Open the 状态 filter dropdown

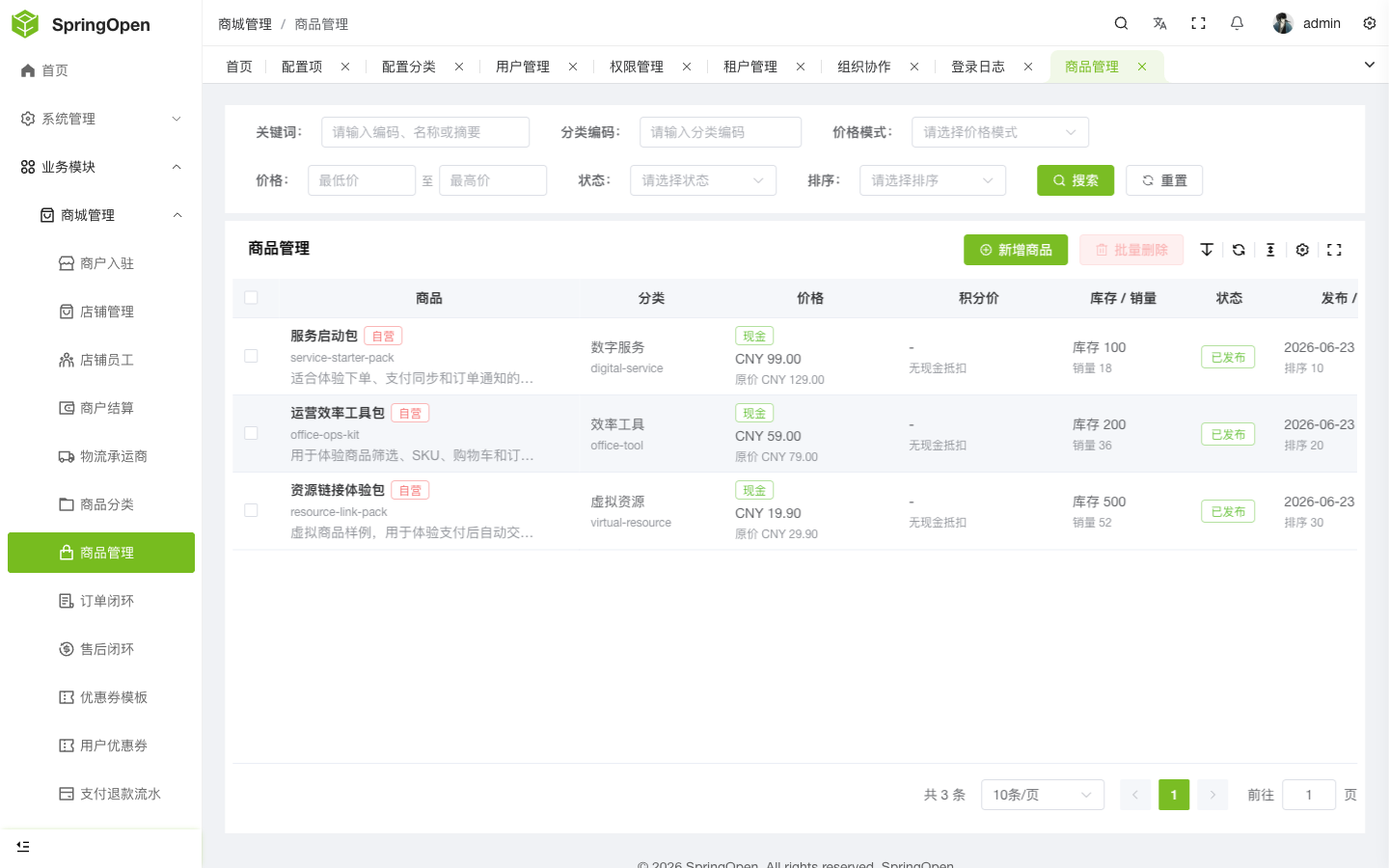[x=703, y=180]
